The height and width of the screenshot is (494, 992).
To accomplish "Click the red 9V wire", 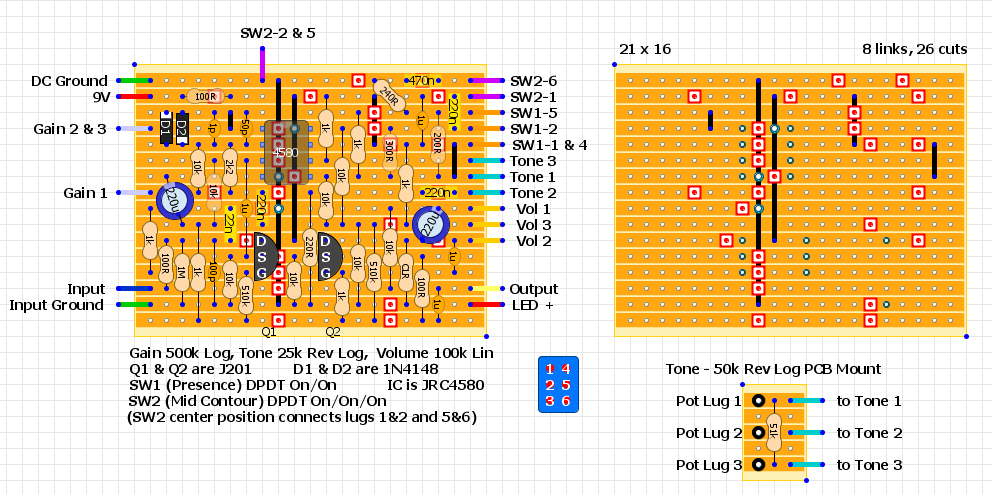I will [x=133, y=97].
